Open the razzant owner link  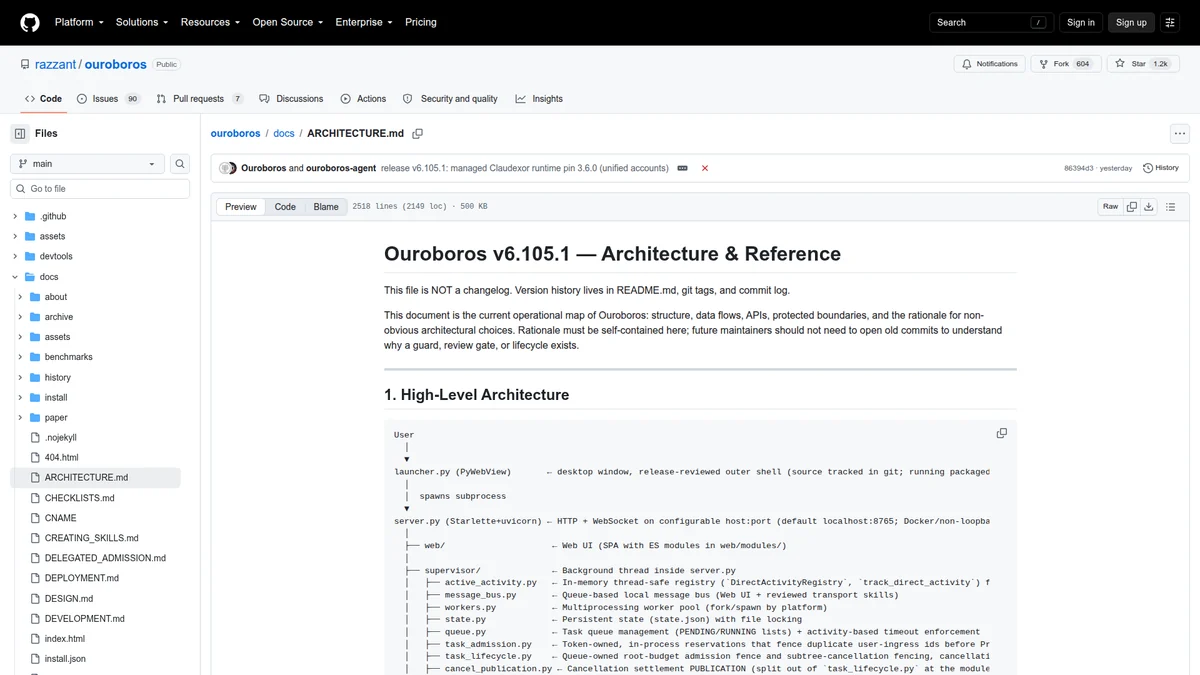tap(55, 64)
